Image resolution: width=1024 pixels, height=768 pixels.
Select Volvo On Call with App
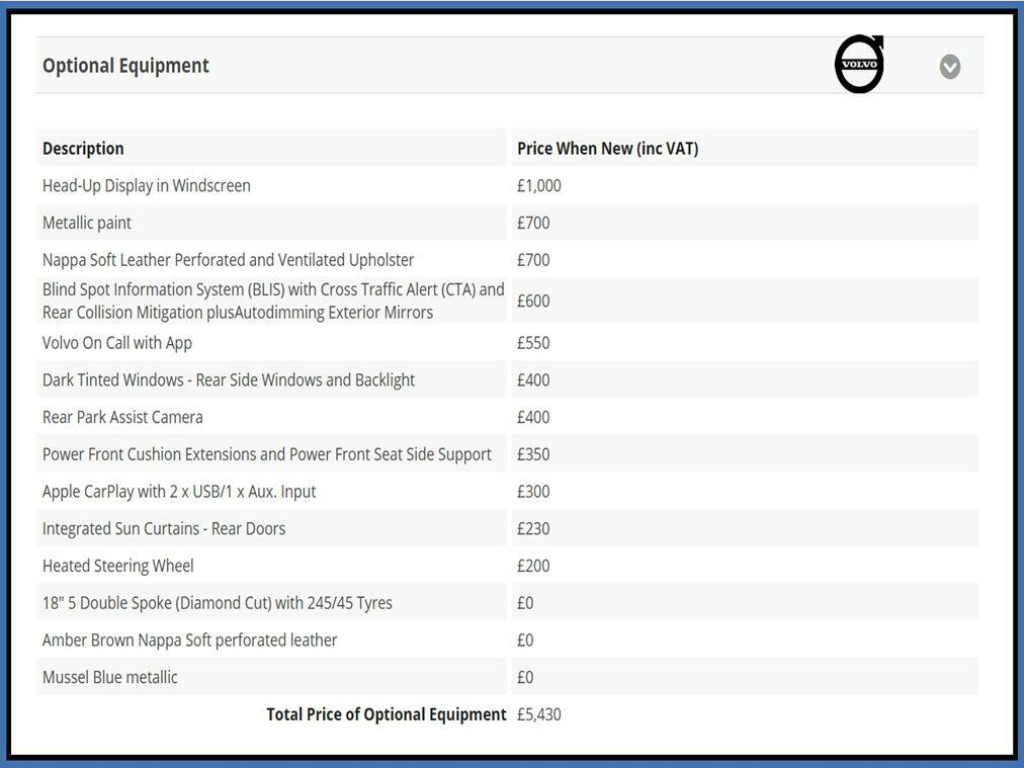pos(117,343)
